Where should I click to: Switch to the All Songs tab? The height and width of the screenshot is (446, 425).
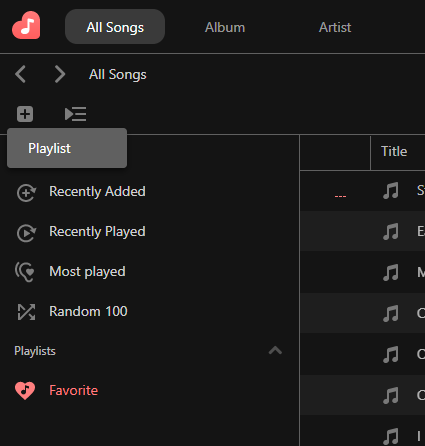(115, 27)
